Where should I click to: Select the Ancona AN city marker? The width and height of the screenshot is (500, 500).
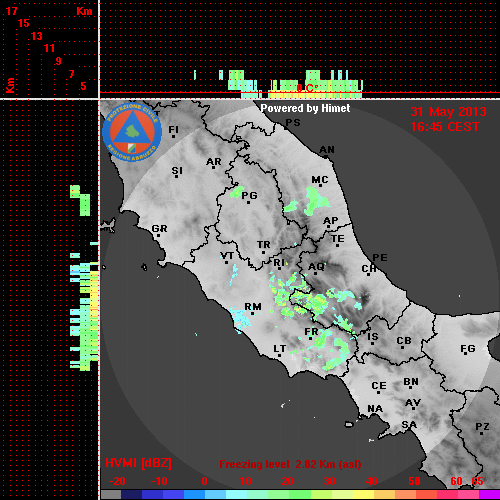pos(326,156)
